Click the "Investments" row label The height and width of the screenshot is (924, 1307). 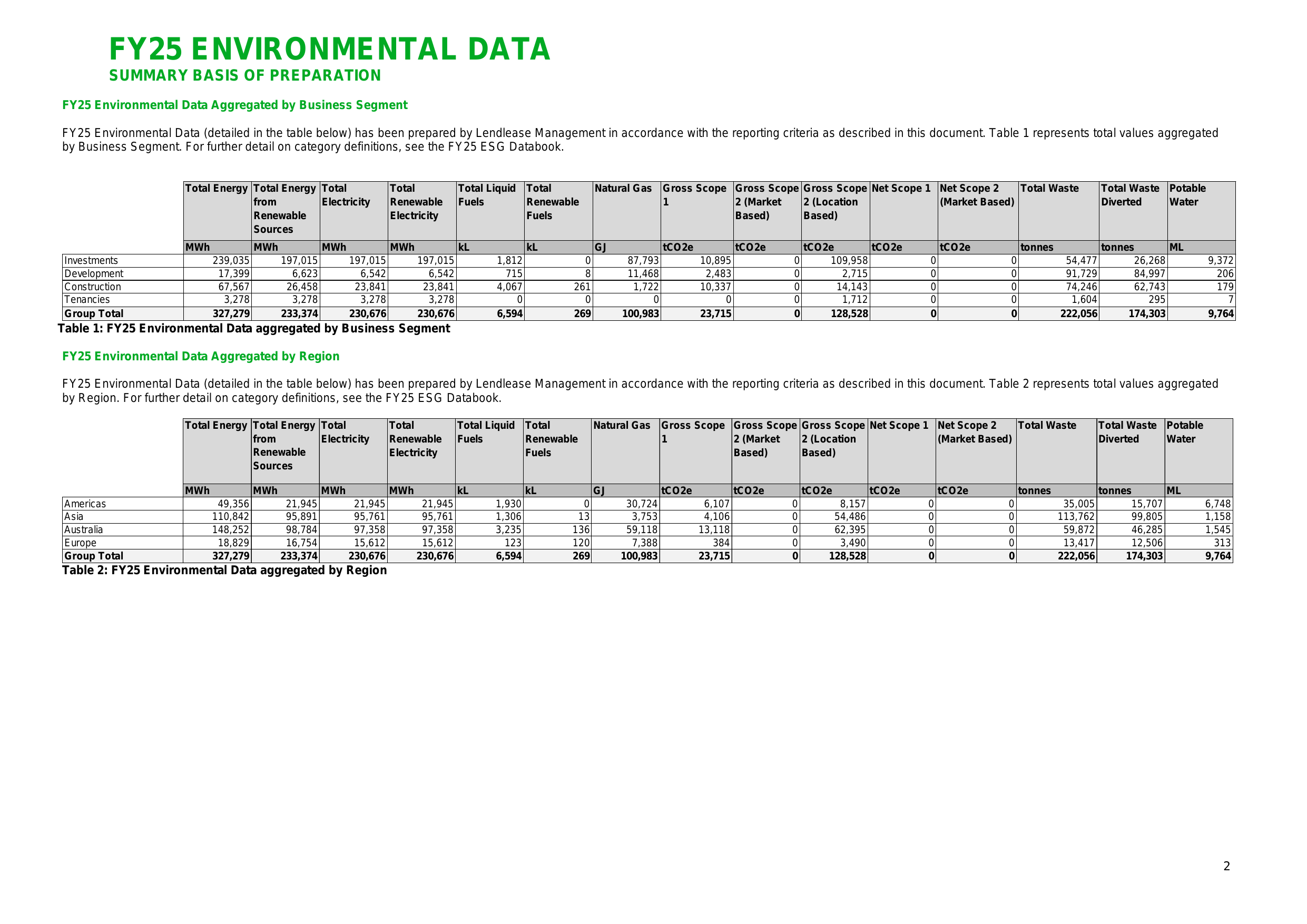click(x=91, y=261)
